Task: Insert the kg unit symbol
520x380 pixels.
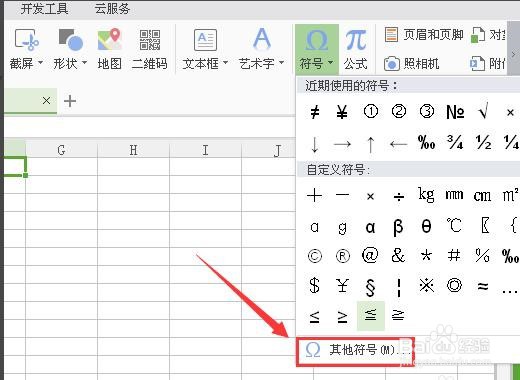Action: [426, 195]
